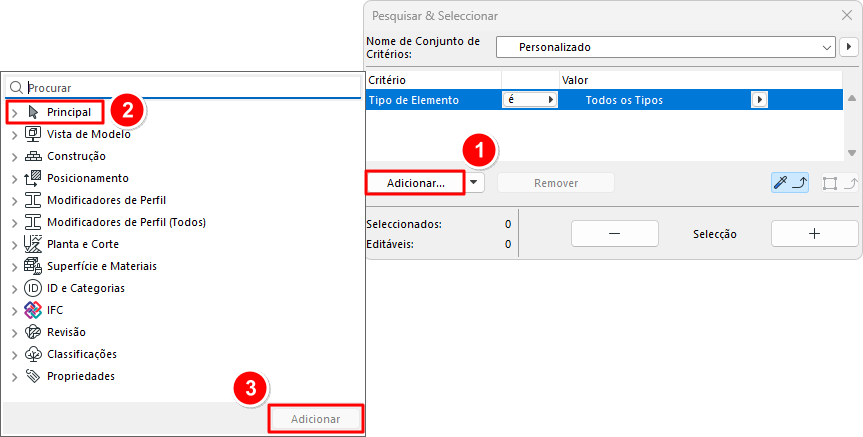Screen dimensions: 863x437
Task: Expand the Classificações group
Action: tap(15, 355)
